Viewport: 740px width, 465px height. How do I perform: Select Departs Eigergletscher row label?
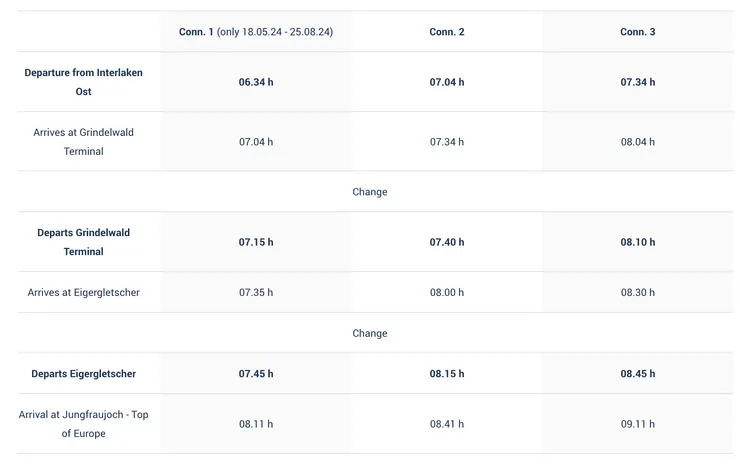84,374
